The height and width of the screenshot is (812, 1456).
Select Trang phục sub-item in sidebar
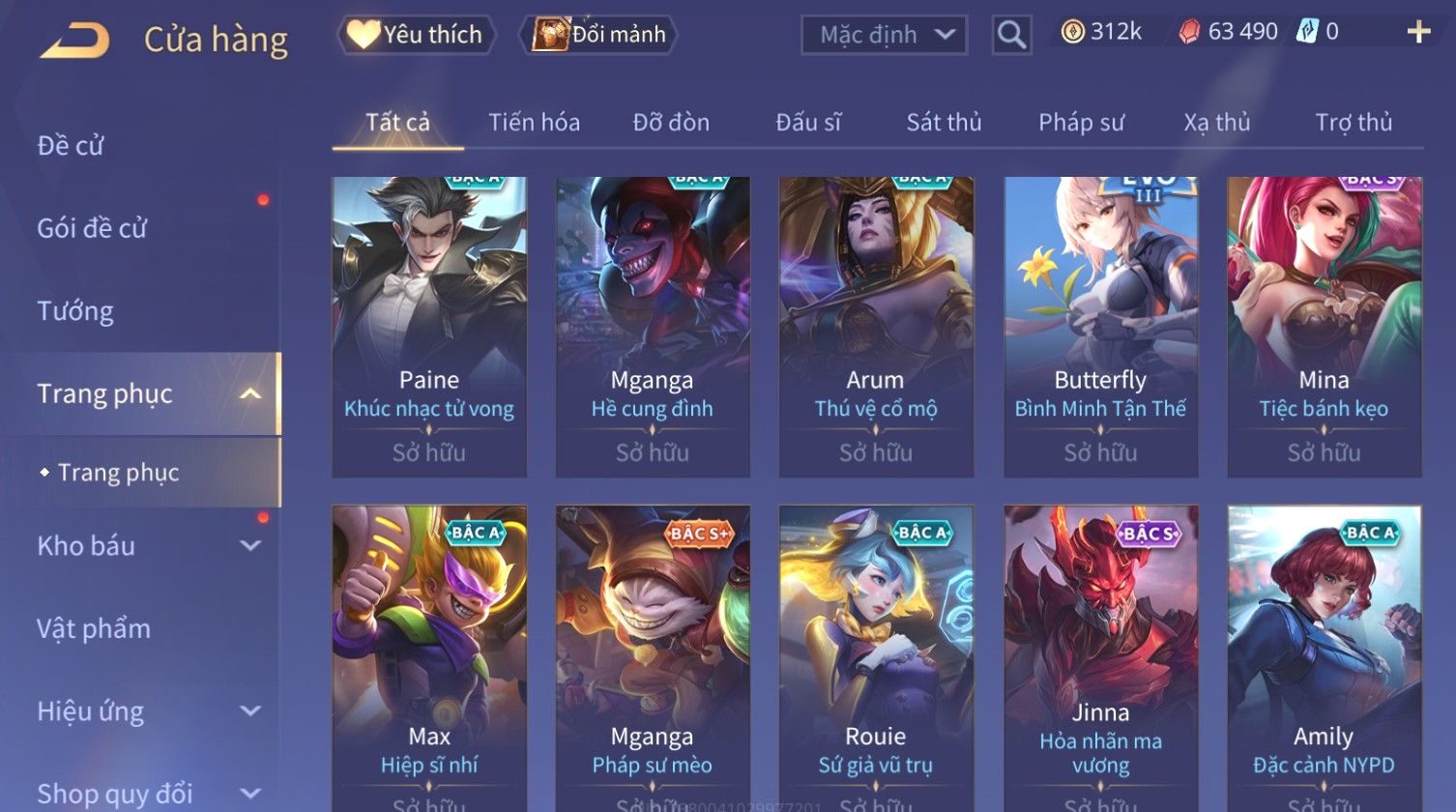pos(118,473)
